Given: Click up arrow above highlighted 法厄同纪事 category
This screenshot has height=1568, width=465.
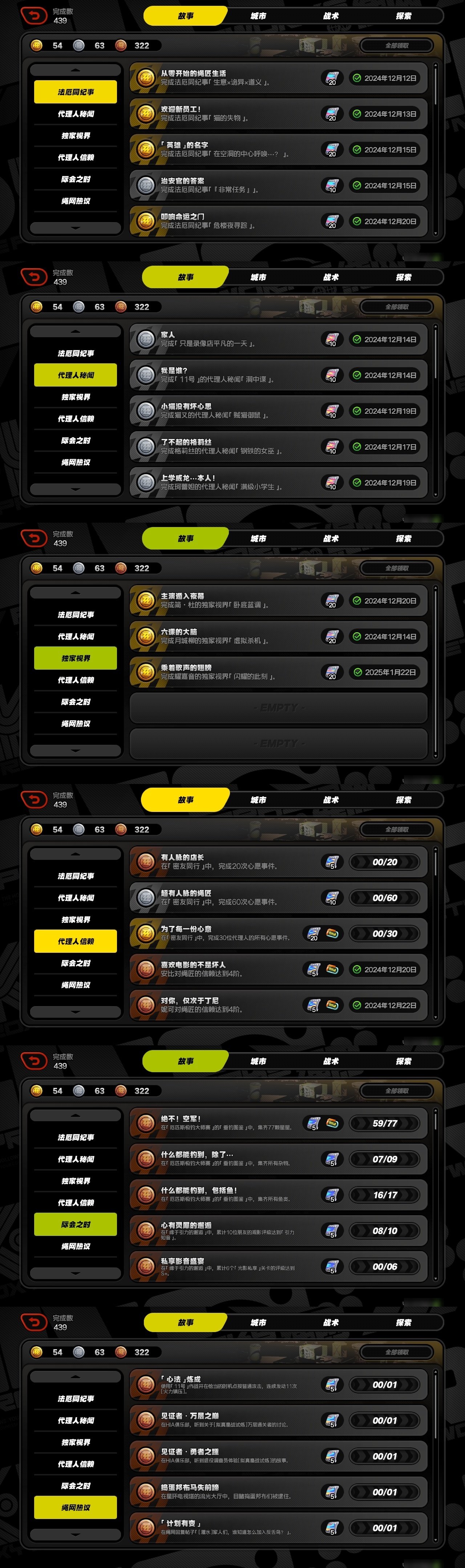Looking at the screenshot, I should pyautogui.click(x=76, y=70).
